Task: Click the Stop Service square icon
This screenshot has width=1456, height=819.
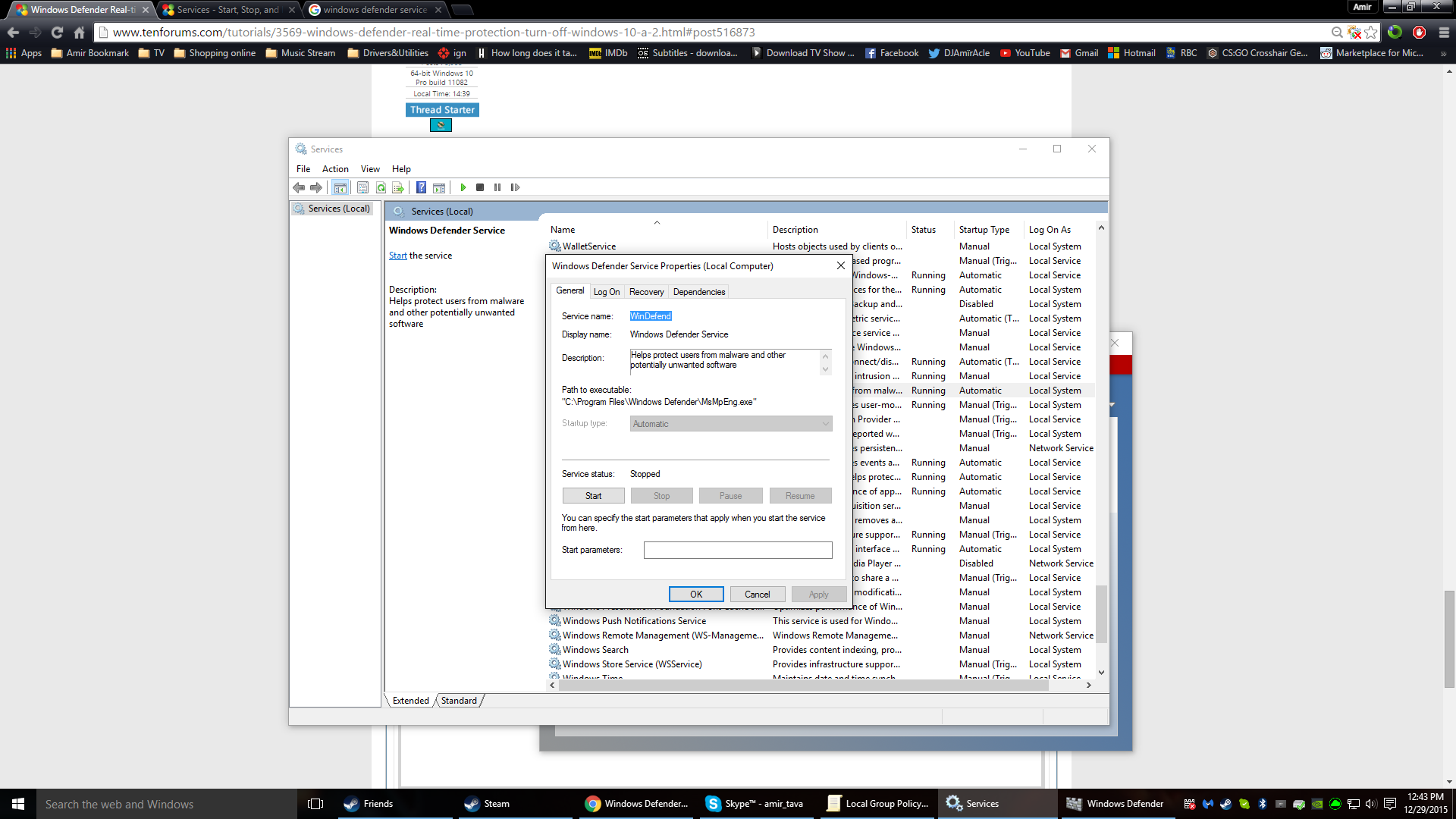Action: click(x=480, y=187)
